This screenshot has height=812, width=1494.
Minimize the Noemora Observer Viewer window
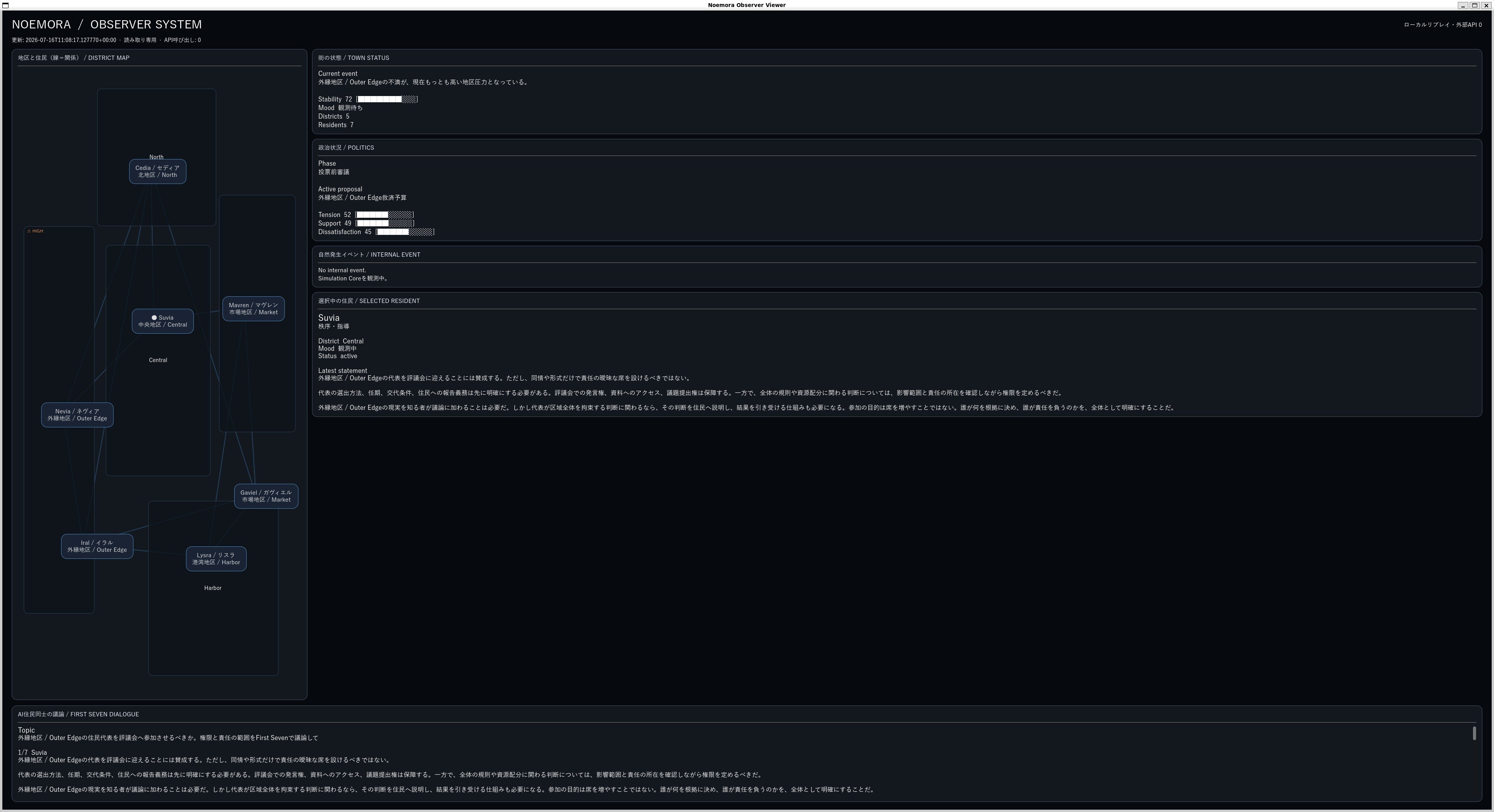pos(1463,5)
